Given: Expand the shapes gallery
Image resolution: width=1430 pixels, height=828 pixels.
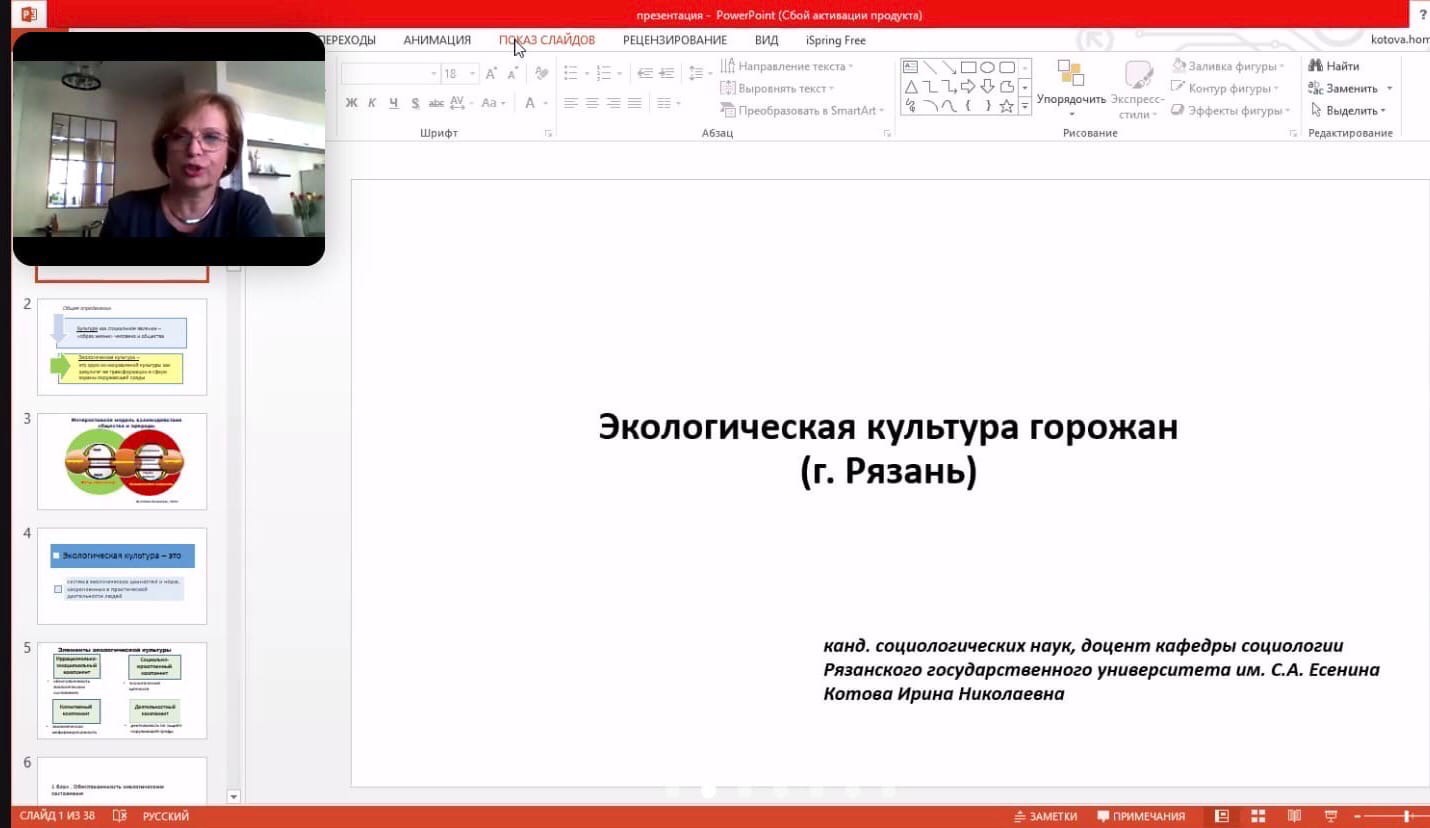Looking at the screenshot, I should click(1025, 106).
